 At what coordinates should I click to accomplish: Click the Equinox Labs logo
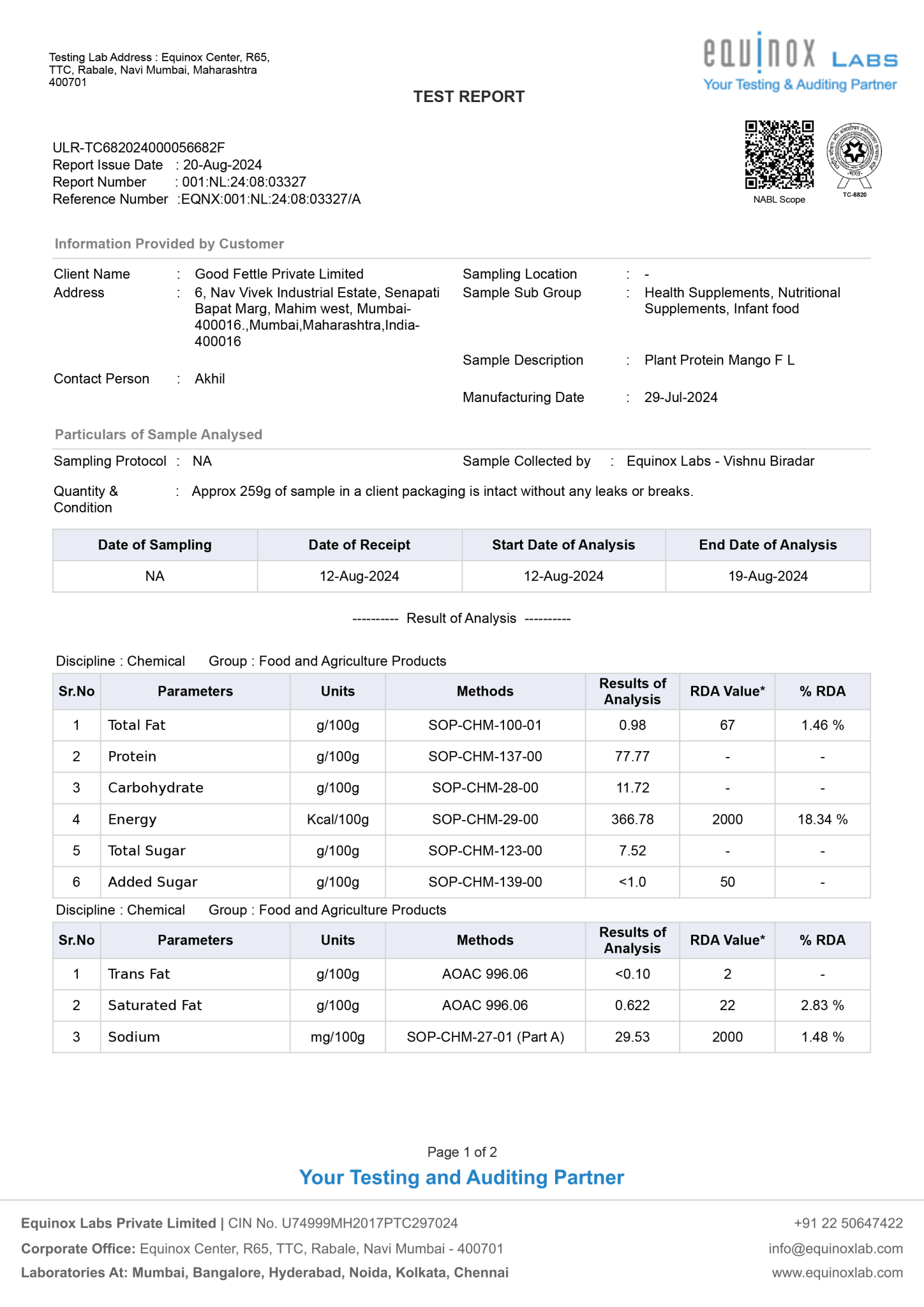click(x=800, y=62)
